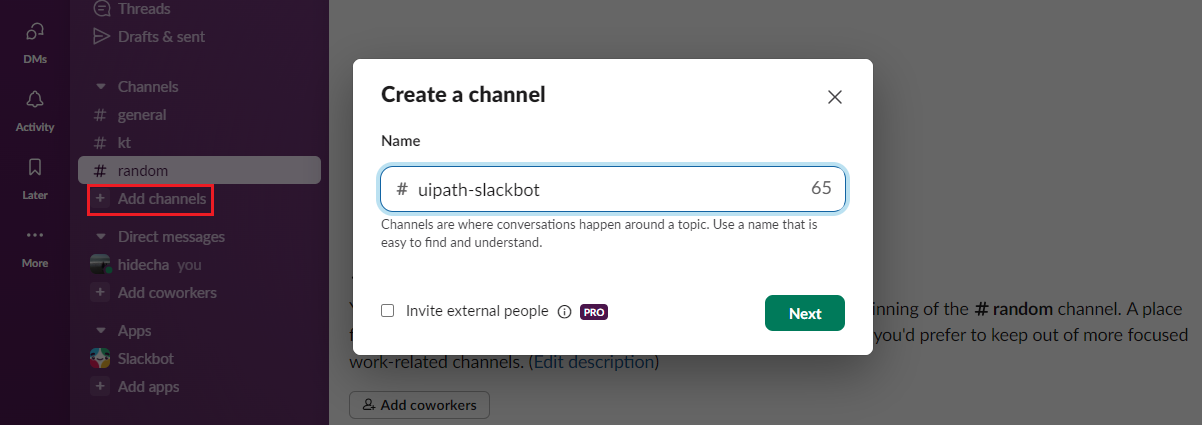
Task: Click the Edit description link
Action: (593, 362)
